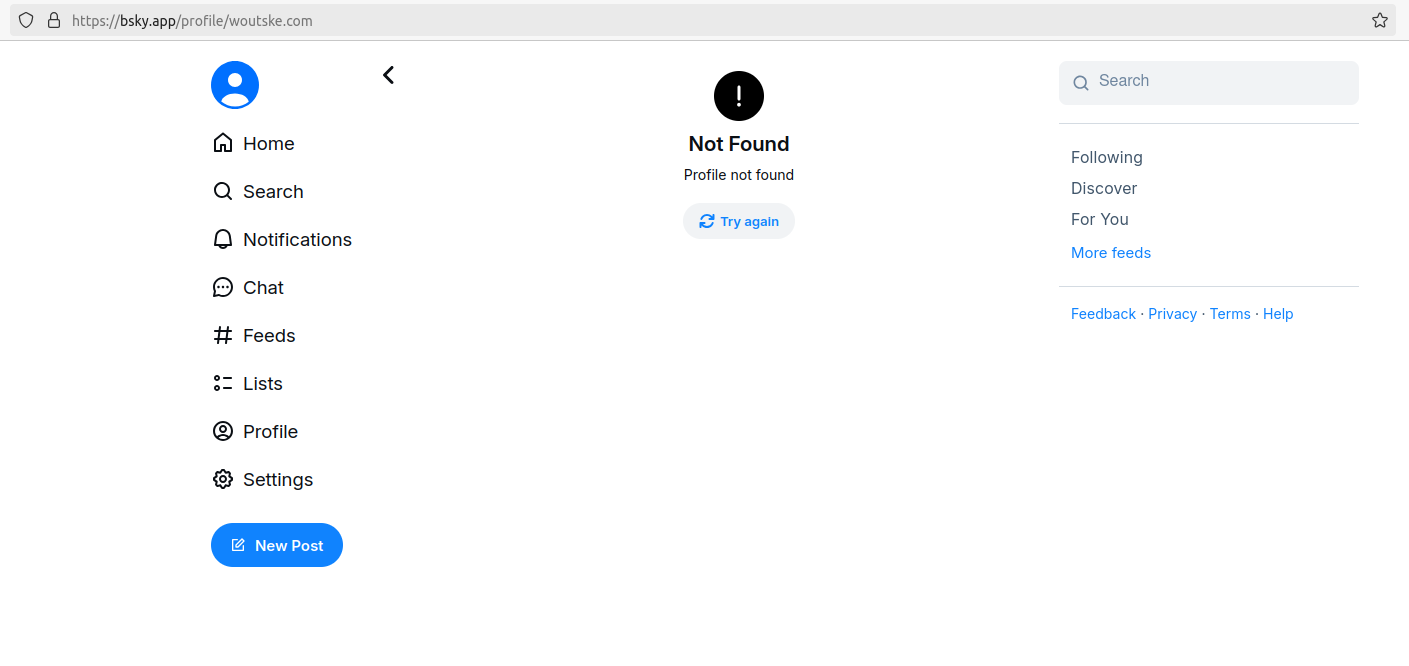Click the Search magnifier icon in sidebar
Image resolution: width=1409 pixels, height=666 pixels.
tap(223, 191)
